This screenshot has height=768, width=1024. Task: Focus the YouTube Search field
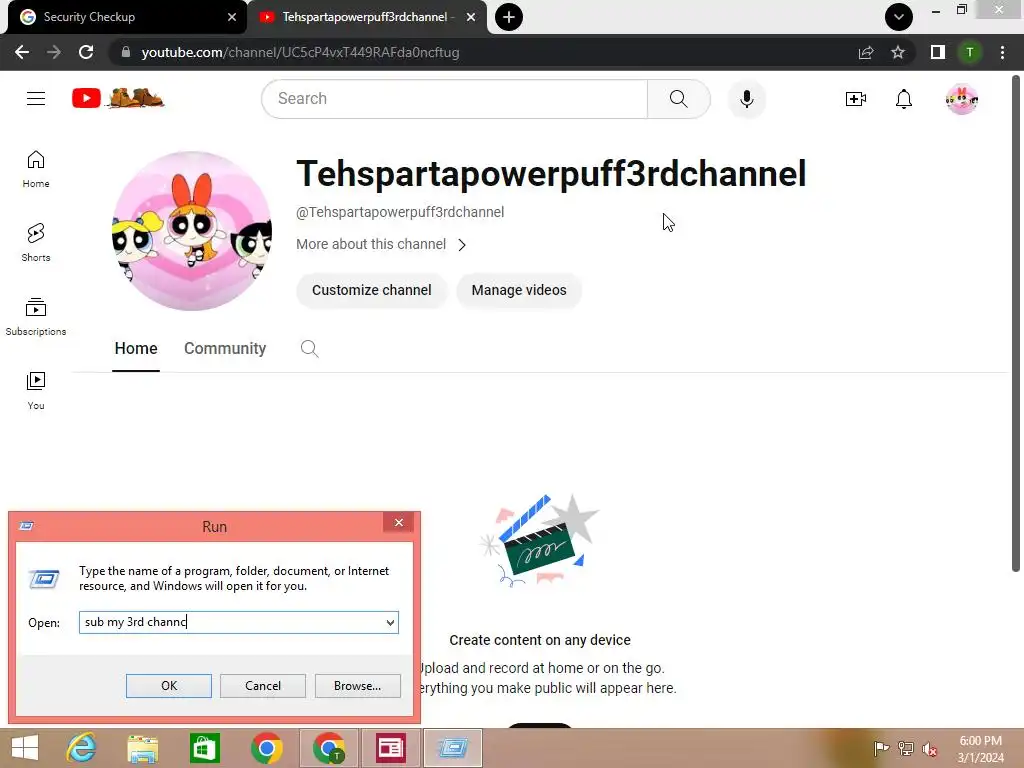click(x=455, y=99)
